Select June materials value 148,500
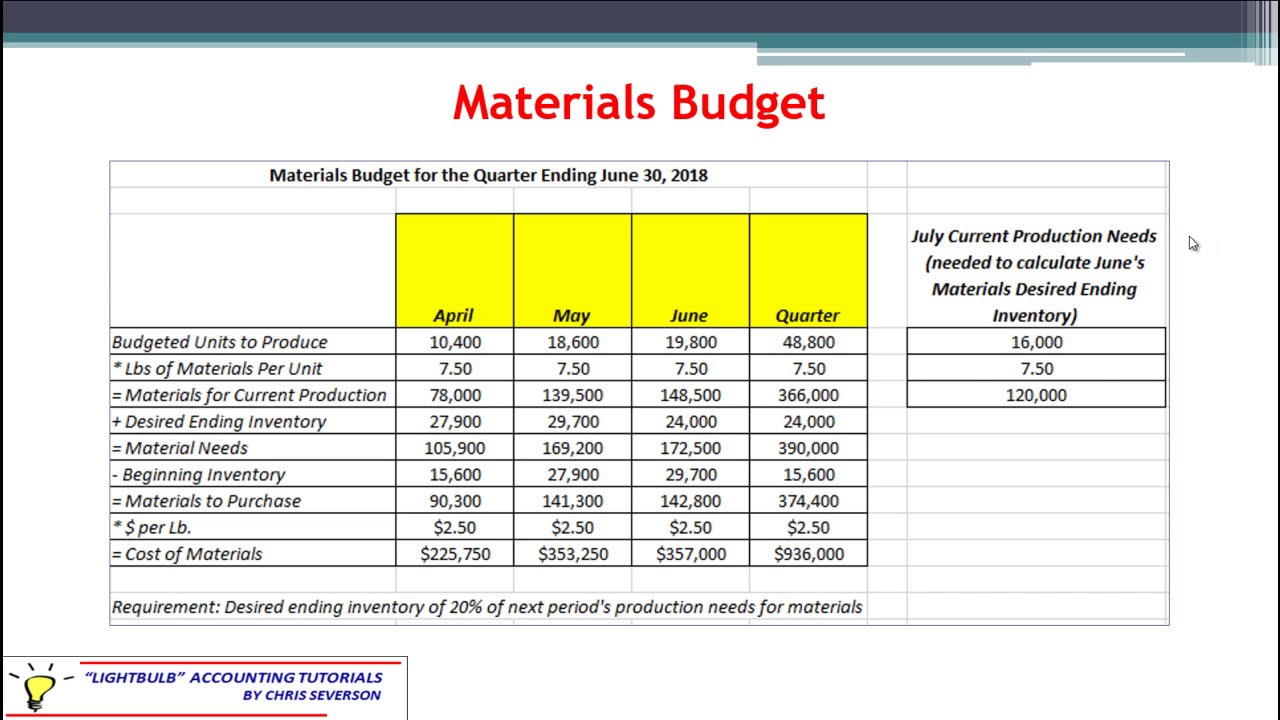This screenshot has height=720, width=1280. tap(690, 395)
